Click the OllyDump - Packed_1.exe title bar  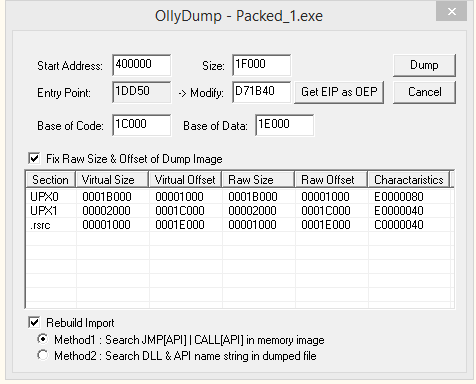click(239, 16)
